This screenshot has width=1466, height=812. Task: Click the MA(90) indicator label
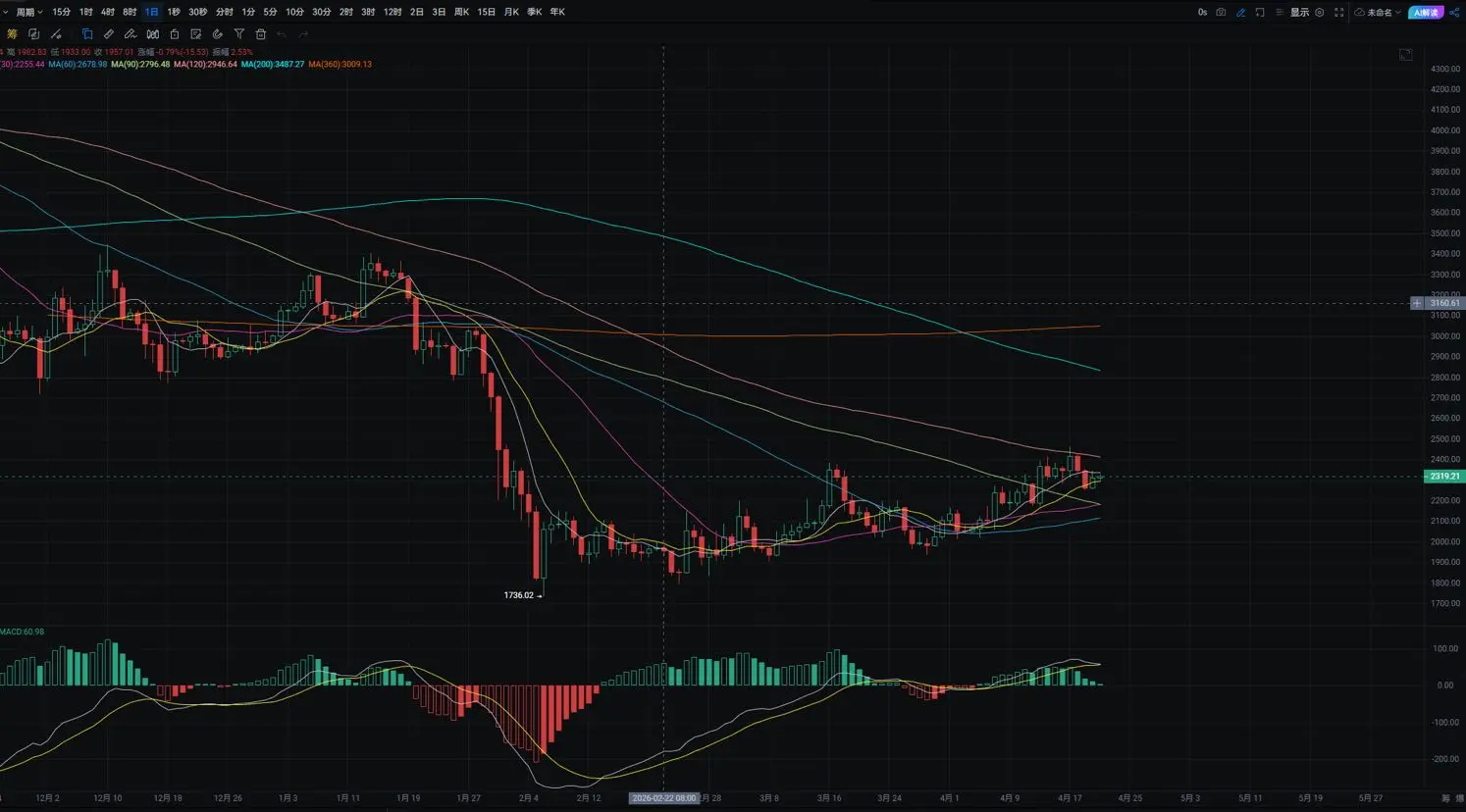(x=140, y=65)
